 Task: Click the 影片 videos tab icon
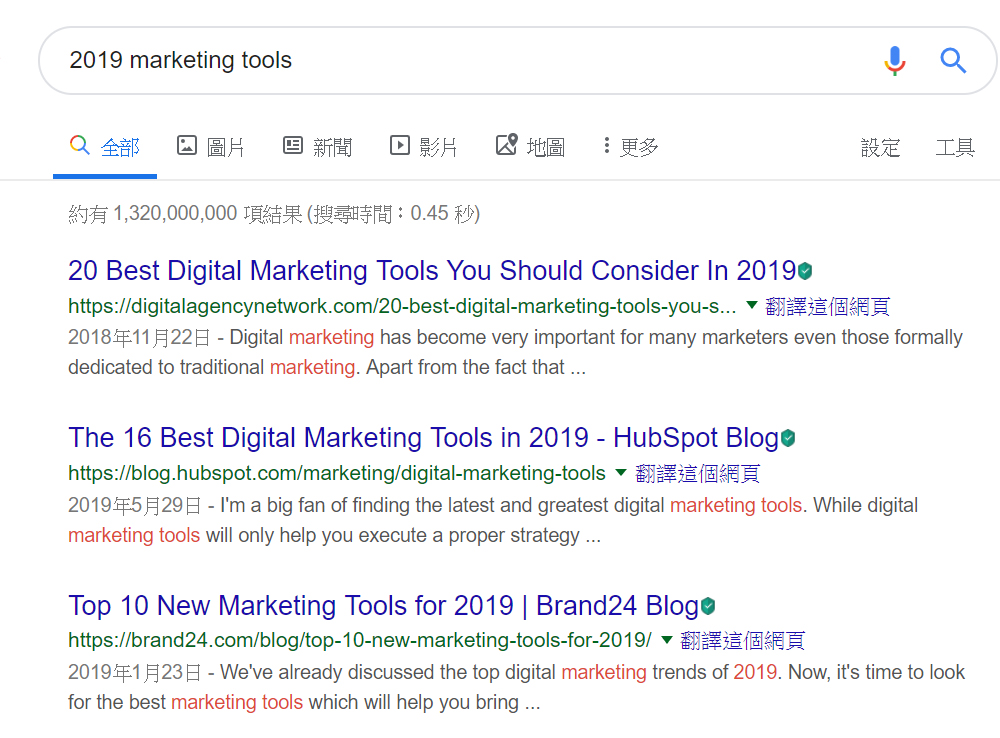click(399, 145)
